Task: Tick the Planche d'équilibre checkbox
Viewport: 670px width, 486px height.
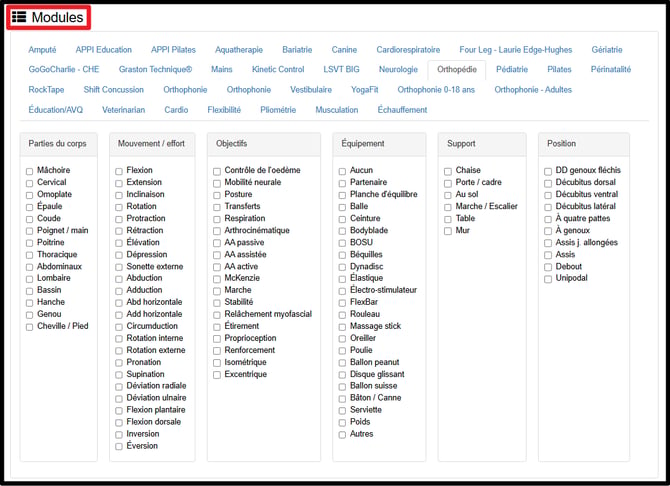Action: pos(342,195)
